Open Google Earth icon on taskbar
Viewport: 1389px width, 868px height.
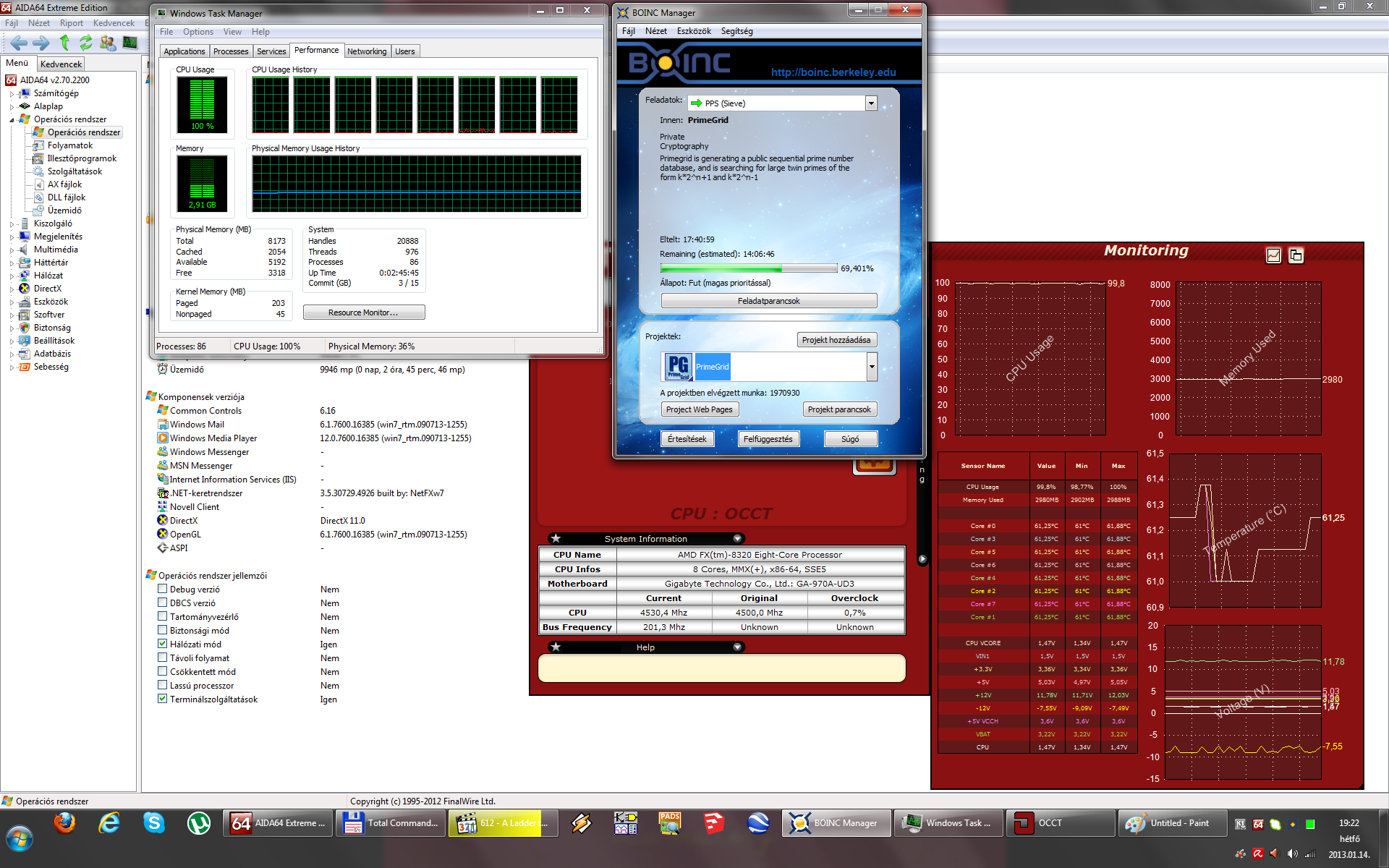(757, 823)
